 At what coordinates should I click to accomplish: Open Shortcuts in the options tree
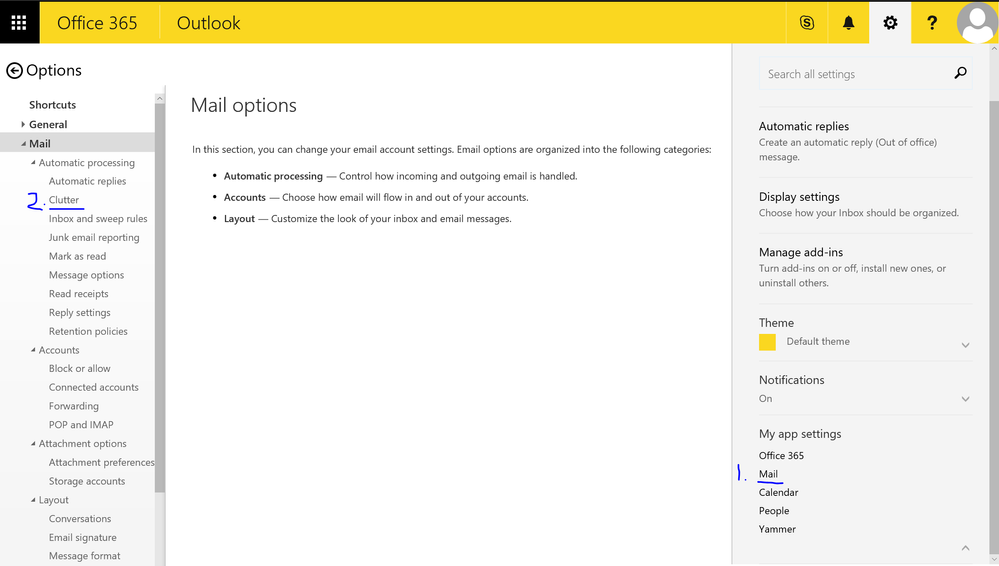(52, 105)
